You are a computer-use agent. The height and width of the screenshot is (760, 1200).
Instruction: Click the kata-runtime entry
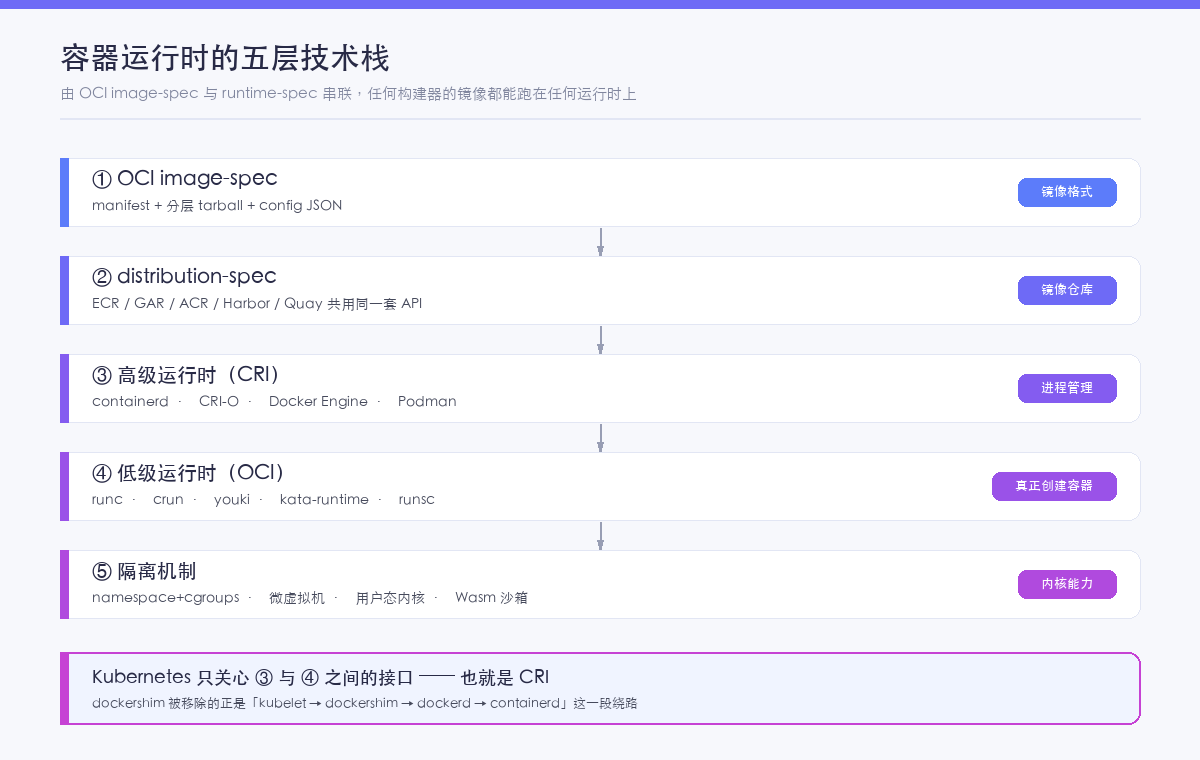pos(324,499)
